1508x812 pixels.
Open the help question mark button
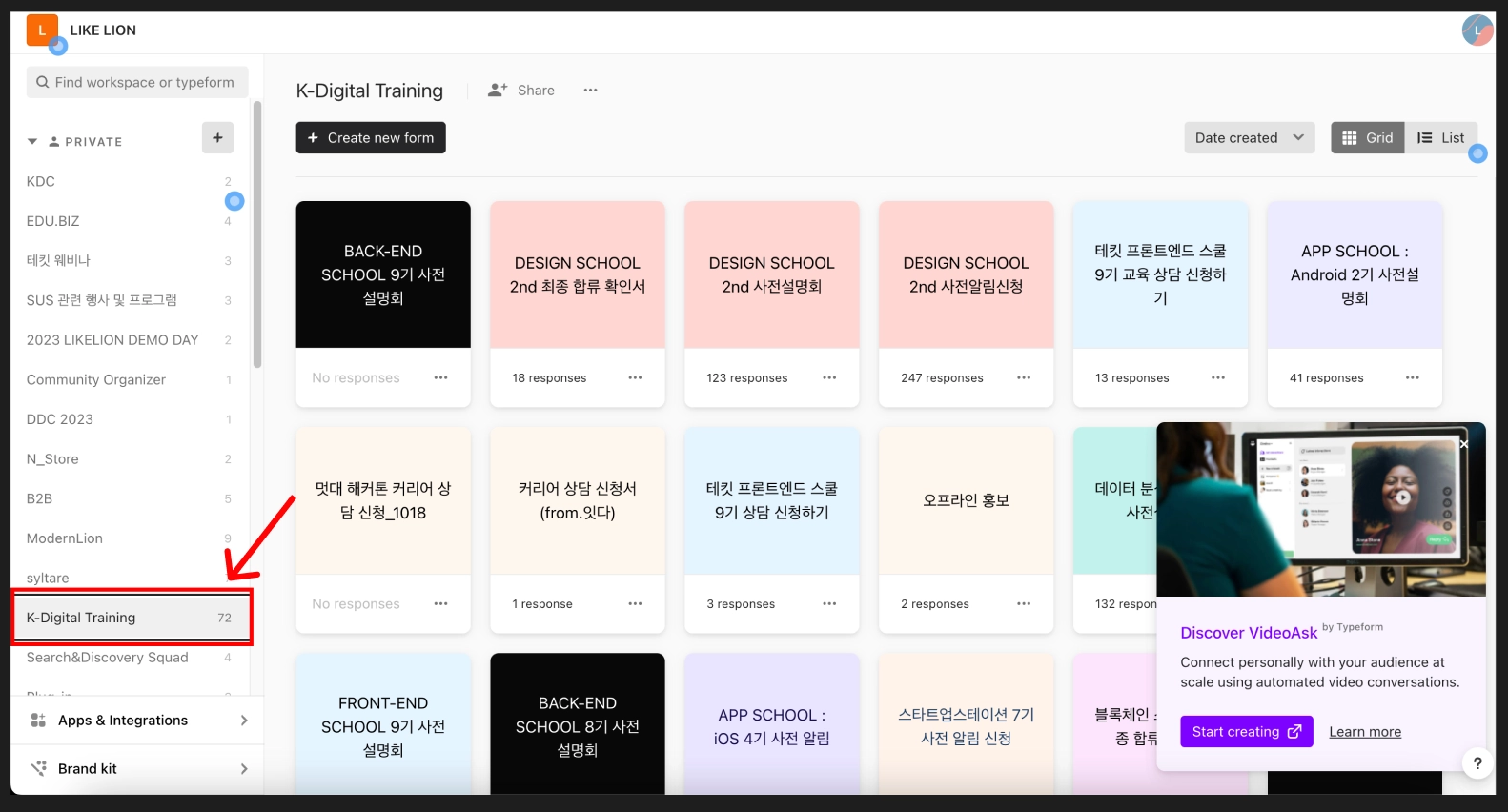pyautogui.click(x=1477, y=763)
